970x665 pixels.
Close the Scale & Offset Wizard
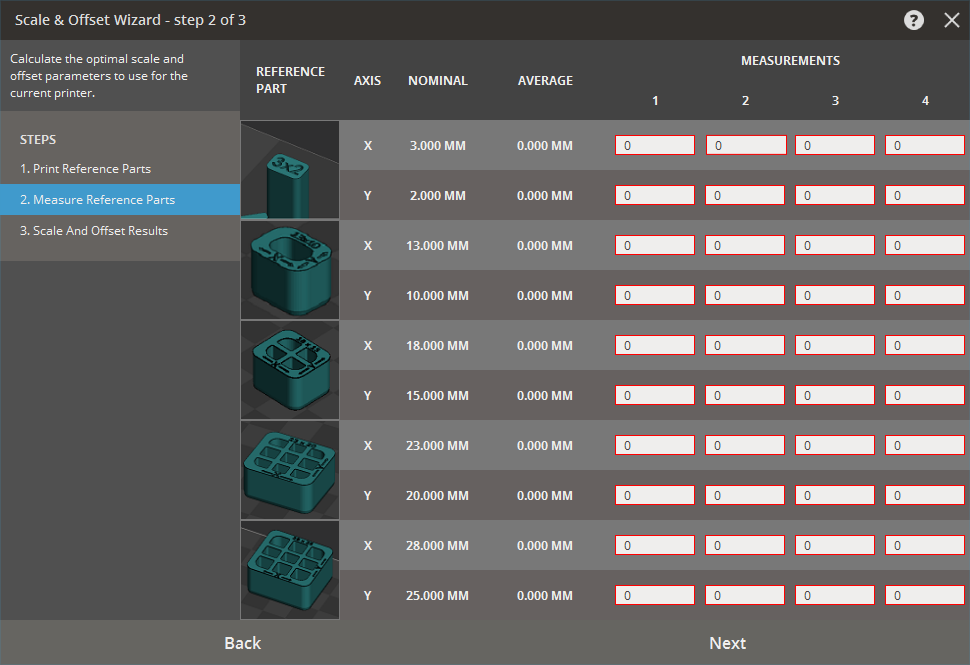(951, 20)
